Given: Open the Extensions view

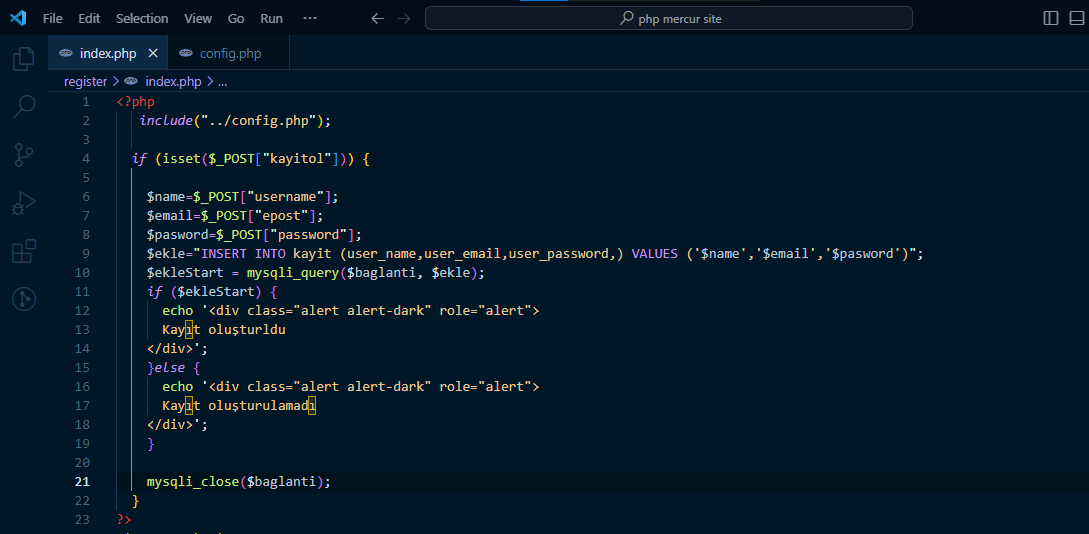Looking at the screenshot, I should (x=23, y=251).
